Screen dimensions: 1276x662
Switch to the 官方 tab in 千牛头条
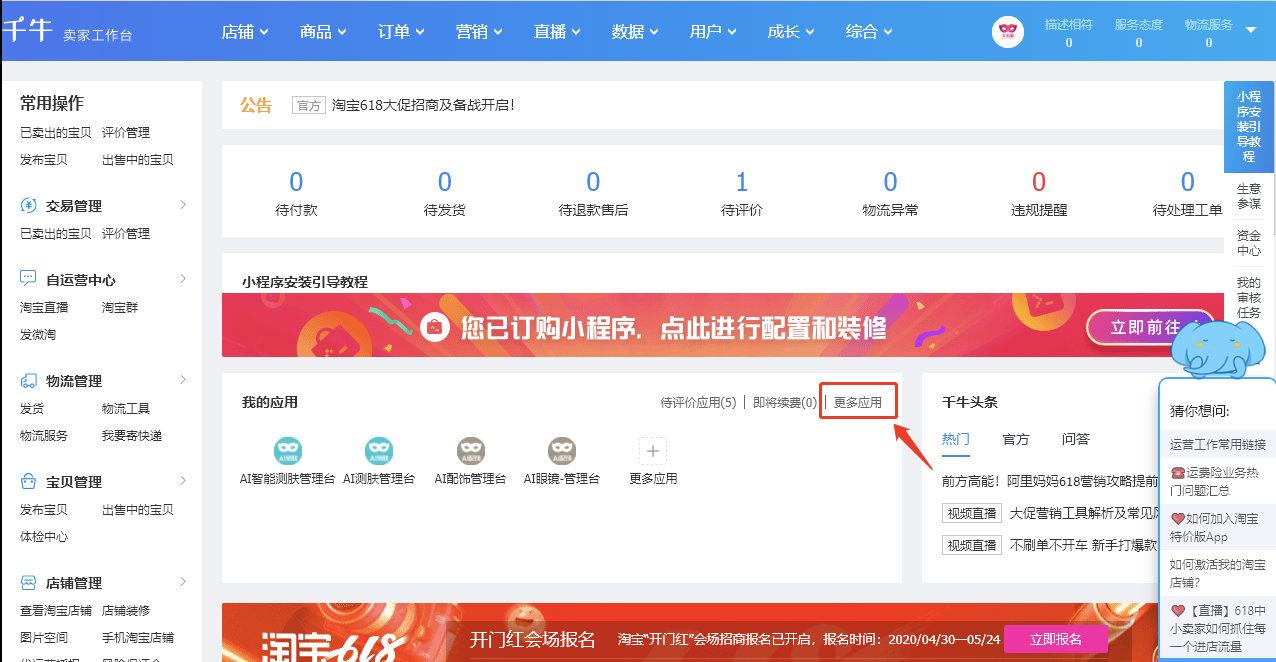[1016, 439]
